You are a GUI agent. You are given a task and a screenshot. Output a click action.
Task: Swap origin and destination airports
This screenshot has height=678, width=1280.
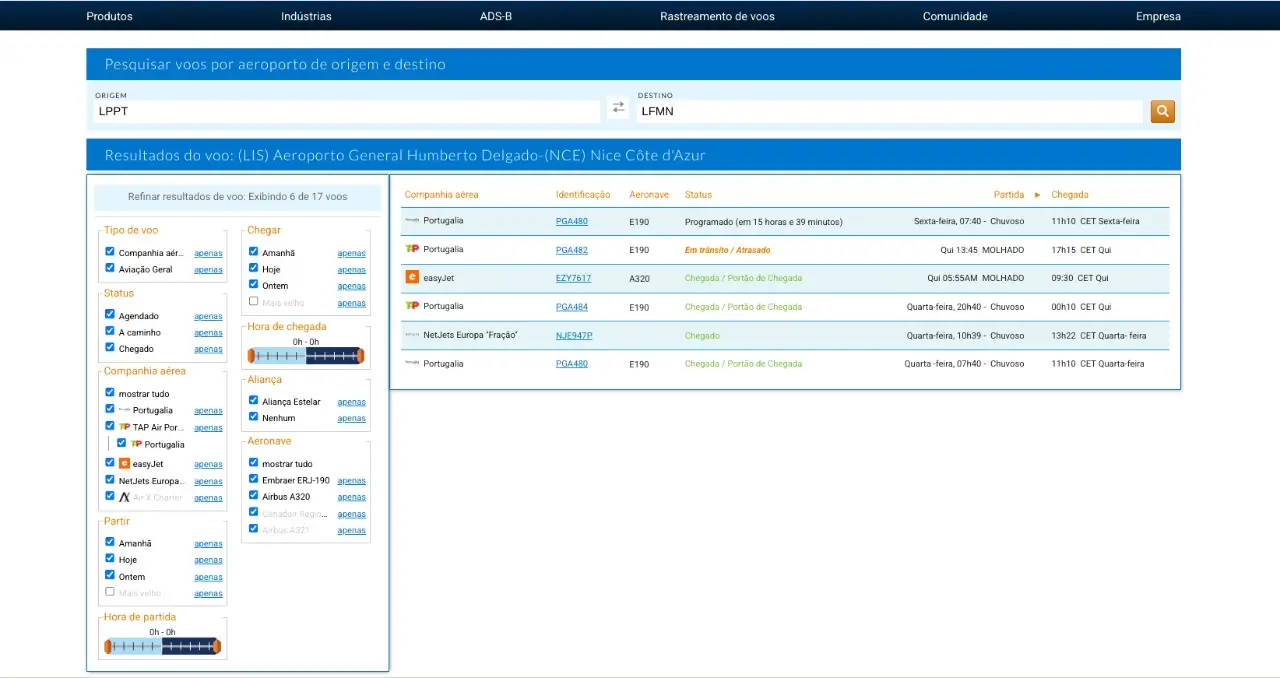(618, 107)
